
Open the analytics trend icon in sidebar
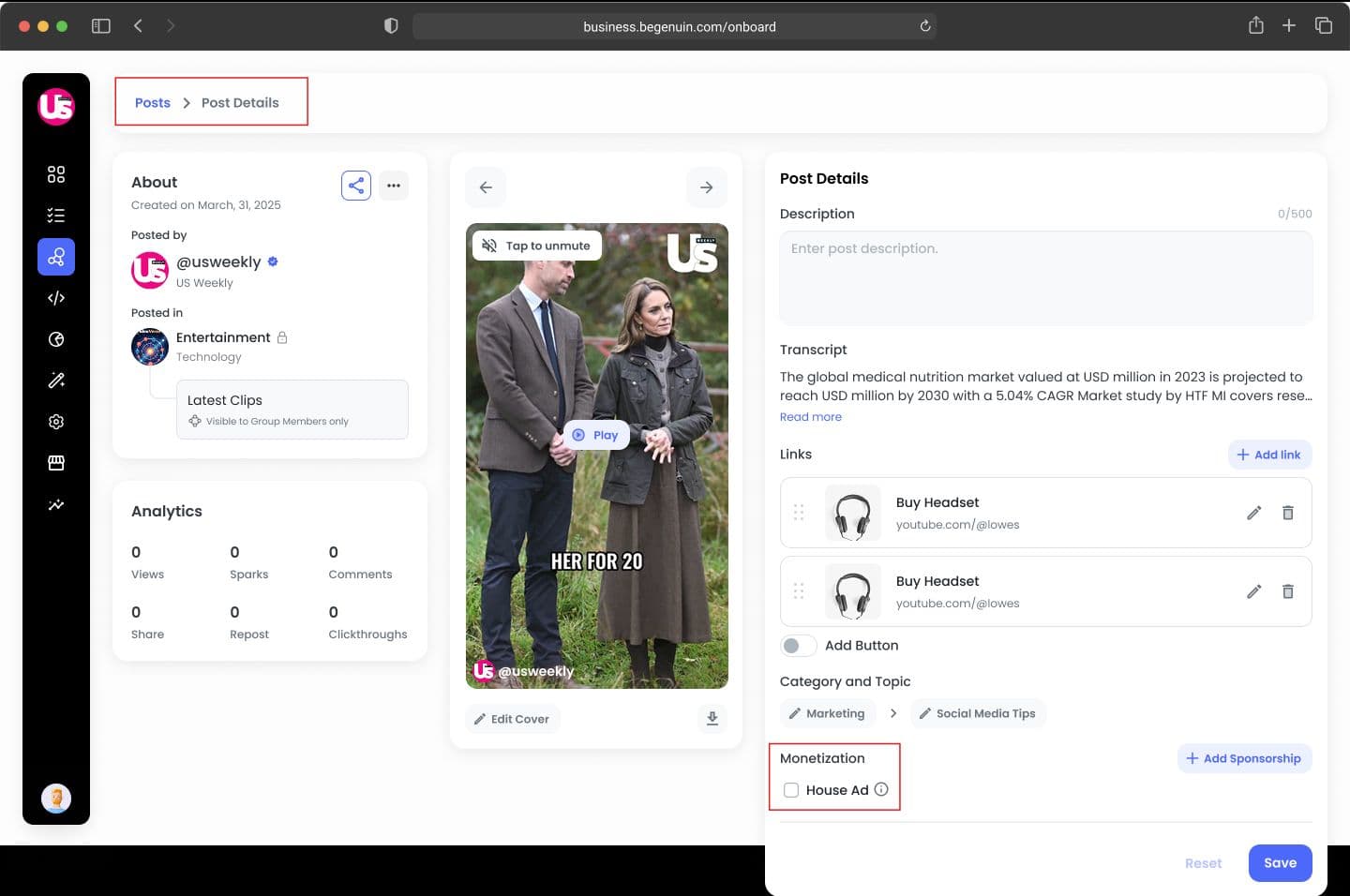click(x=56, y=504)
